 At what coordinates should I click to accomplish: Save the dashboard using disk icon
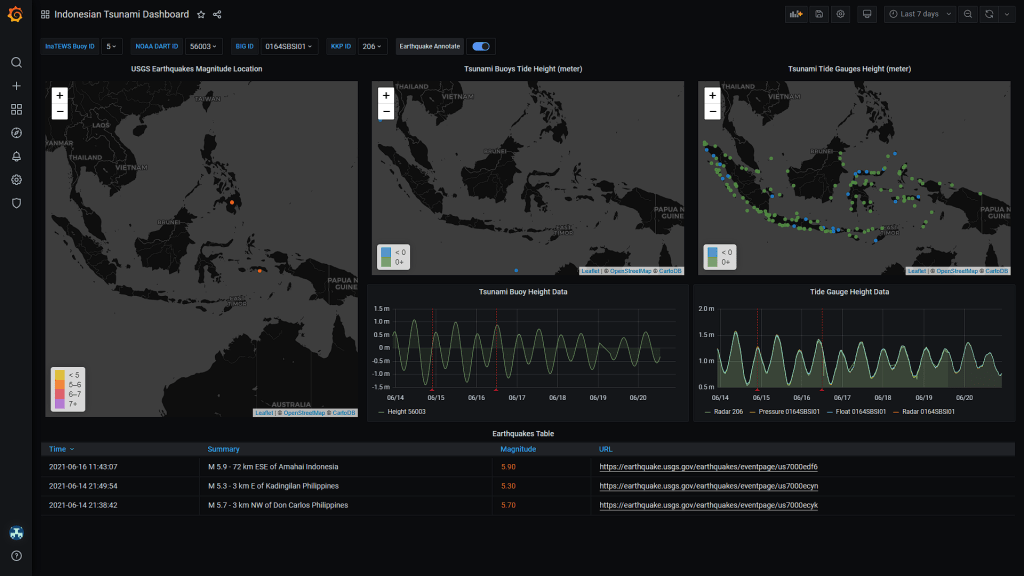coord(819,14)
